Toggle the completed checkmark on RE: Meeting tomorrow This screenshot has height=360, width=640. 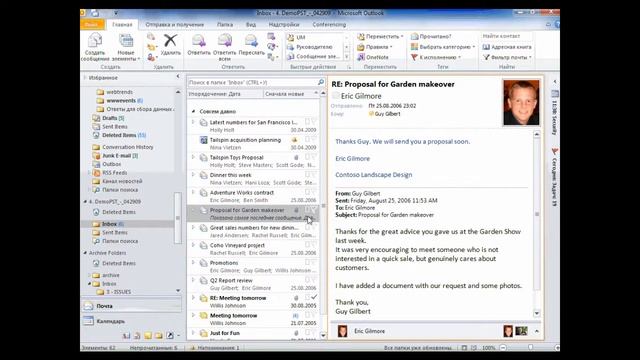(314, 297)
